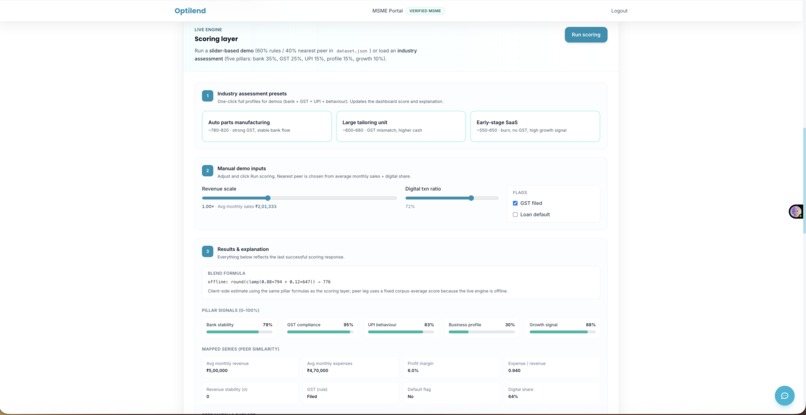Click the "Scoring layer" heading
The width and height of the screenshot is (806, 415).
(x=216, y=39)
